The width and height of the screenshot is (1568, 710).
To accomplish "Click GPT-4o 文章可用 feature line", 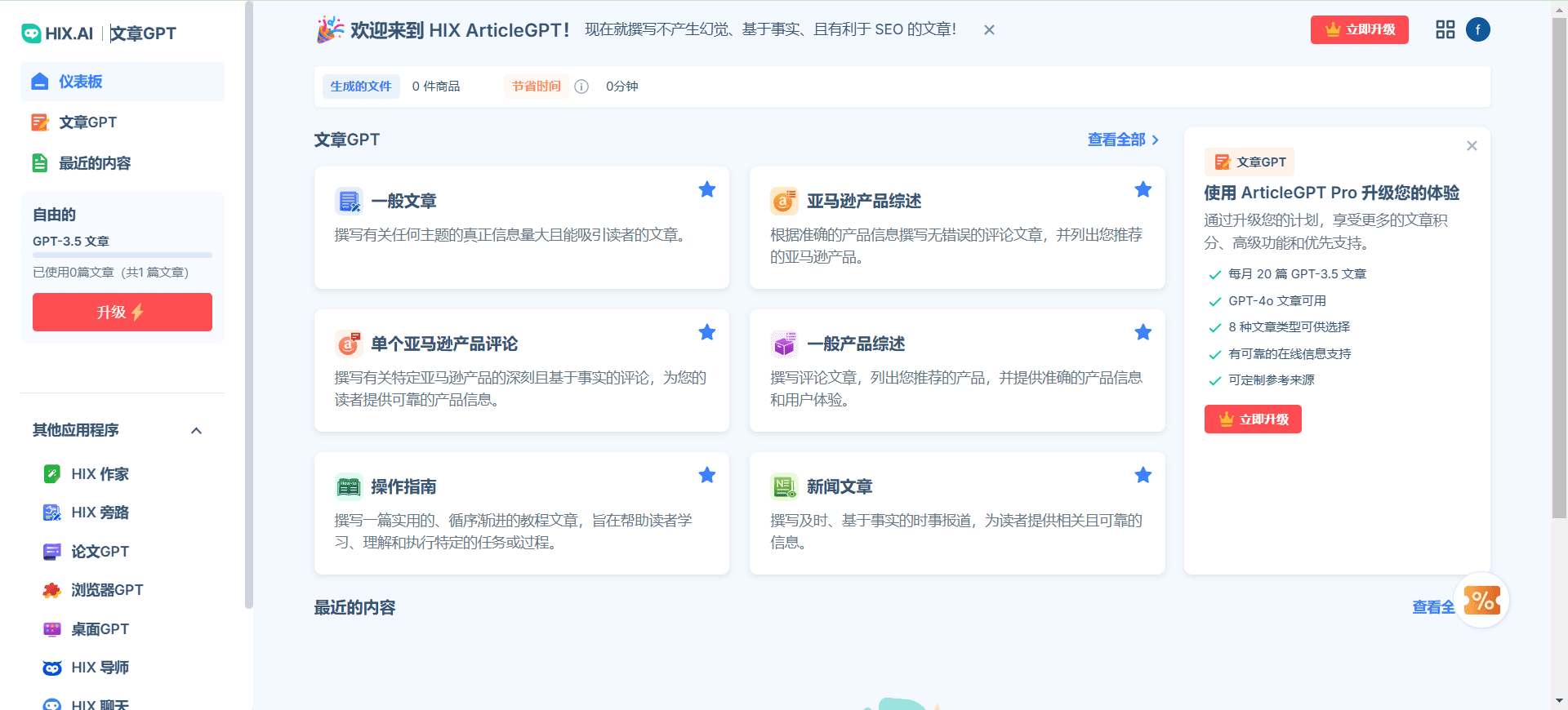I will coord(1277,301).
